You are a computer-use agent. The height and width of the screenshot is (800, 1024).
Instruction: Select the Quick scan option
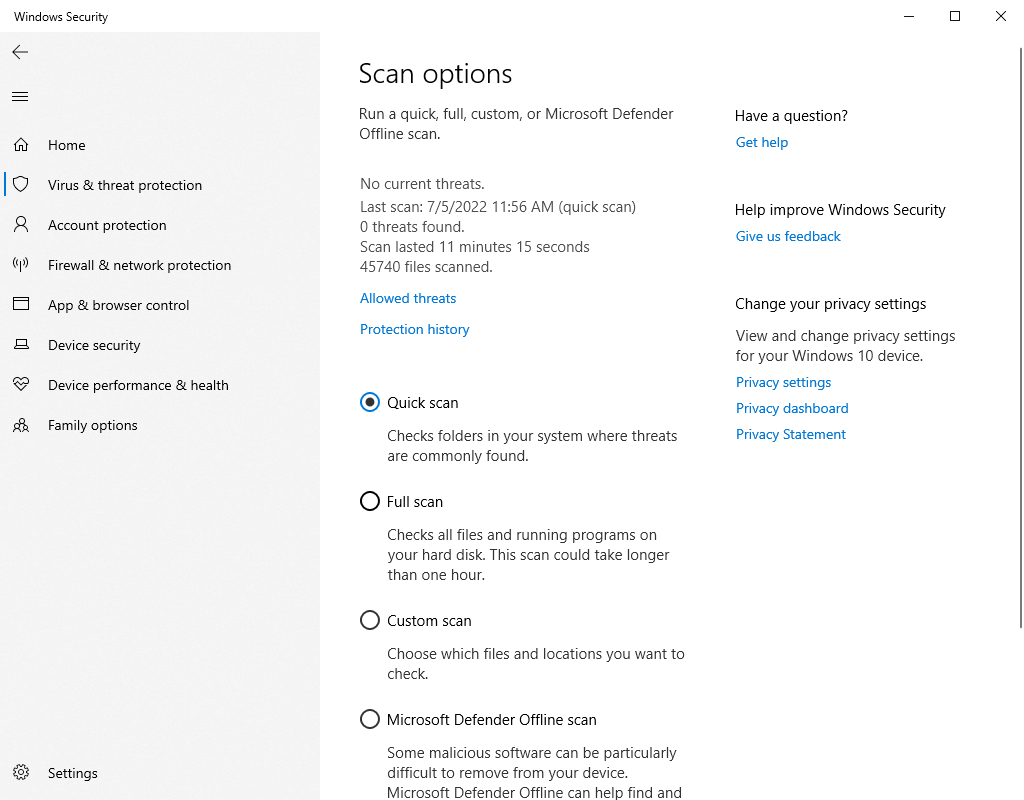pyautogui.click(x=369, y=402)
